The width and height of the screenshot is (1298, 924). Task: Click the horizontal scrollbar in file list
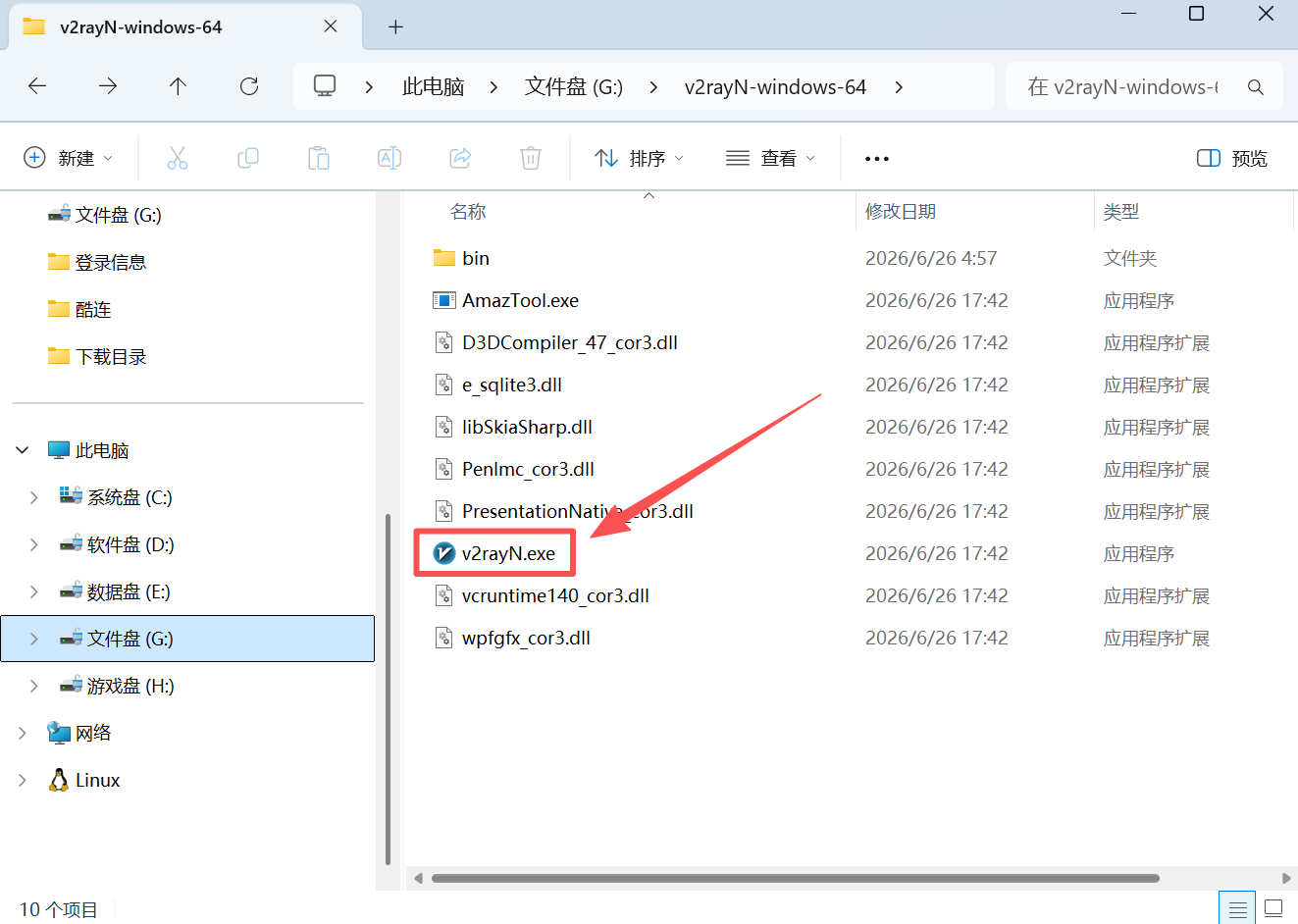tap(796, 878)
